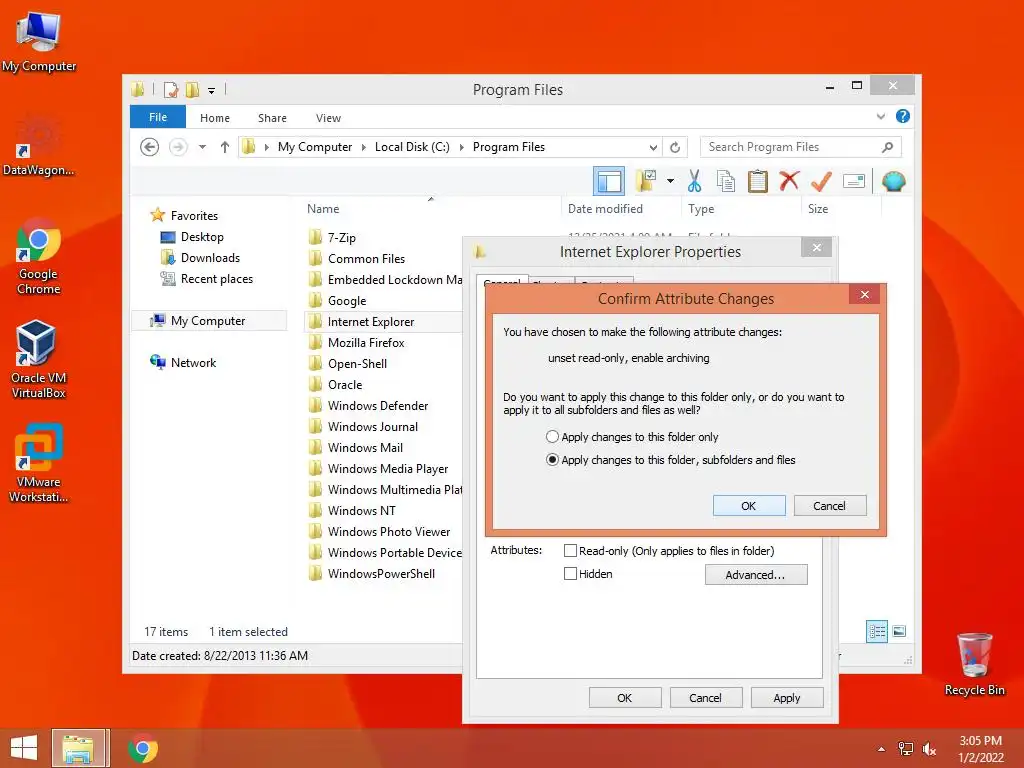
Task: Confirm attribute changes with OK
Action: pos(749,505)
